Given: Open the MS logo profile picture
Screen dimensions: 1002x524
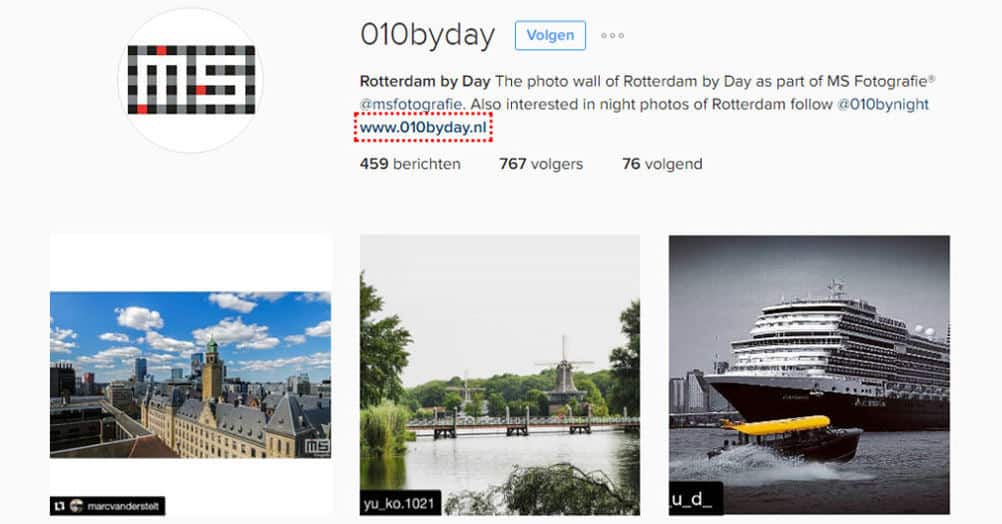Looking at the screenshot, I should click(x=190, y=81).
